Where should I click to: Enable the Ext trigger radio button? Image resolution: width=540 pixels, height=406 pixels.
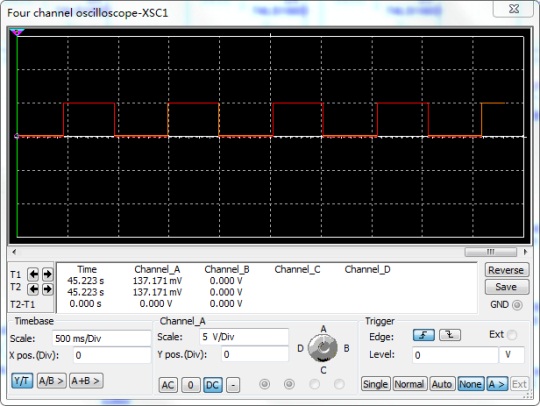click(512, 335)
